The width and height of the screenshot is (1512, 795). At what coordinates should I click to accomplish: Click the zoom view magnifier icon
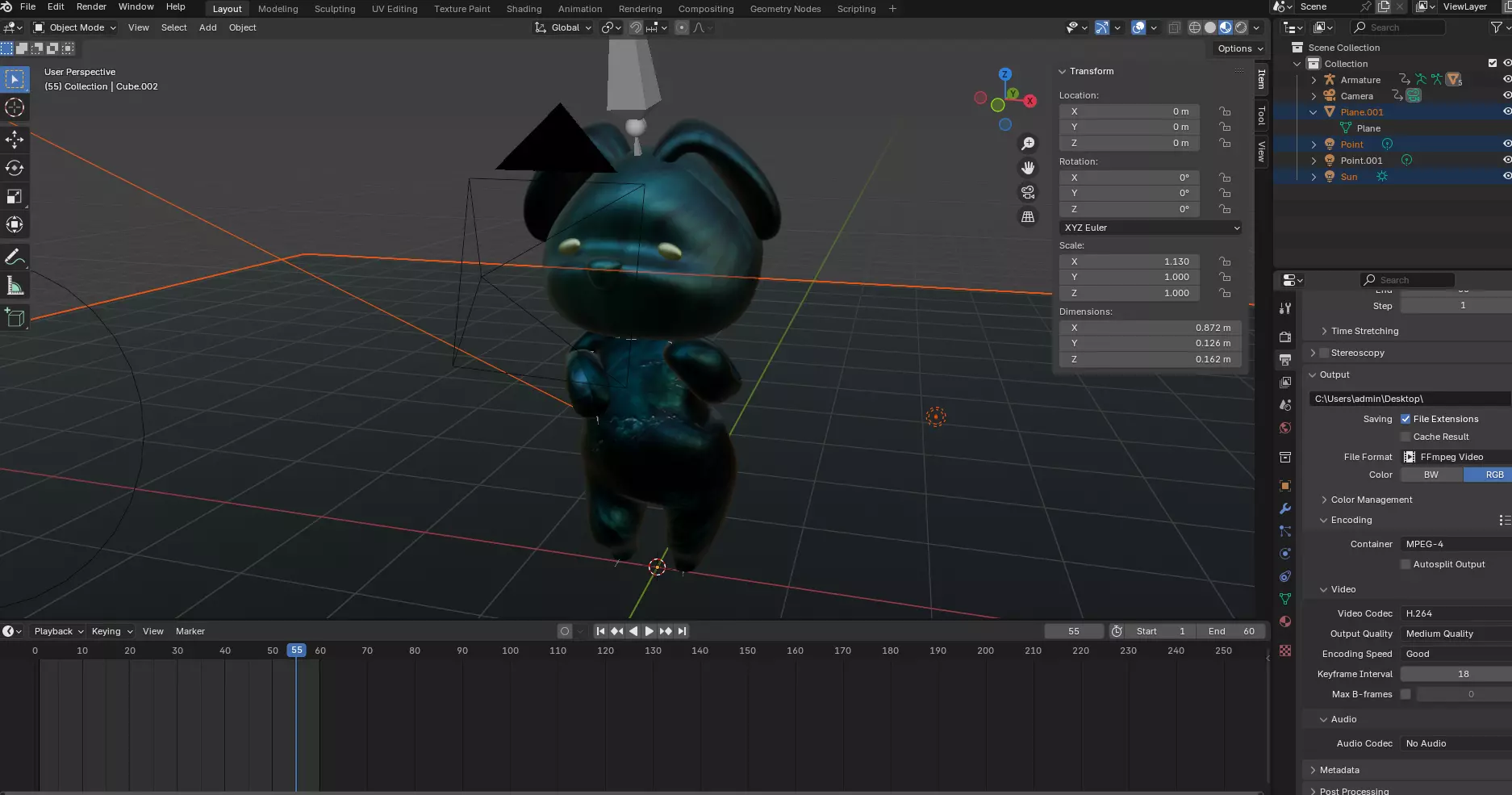click(1028, 144)
